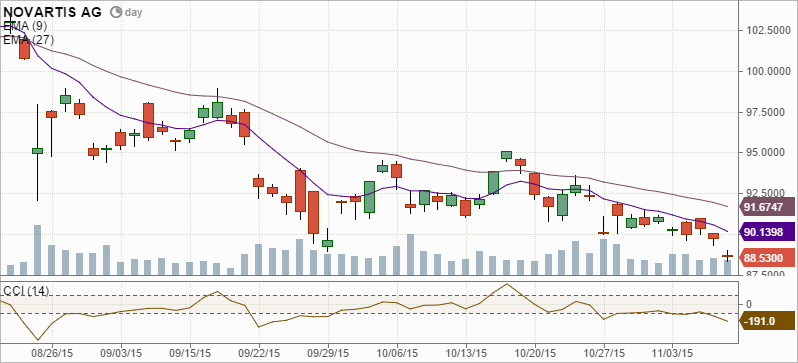Click the 09/03/15 date label
798x363 pixels.
tap(121, 352)
